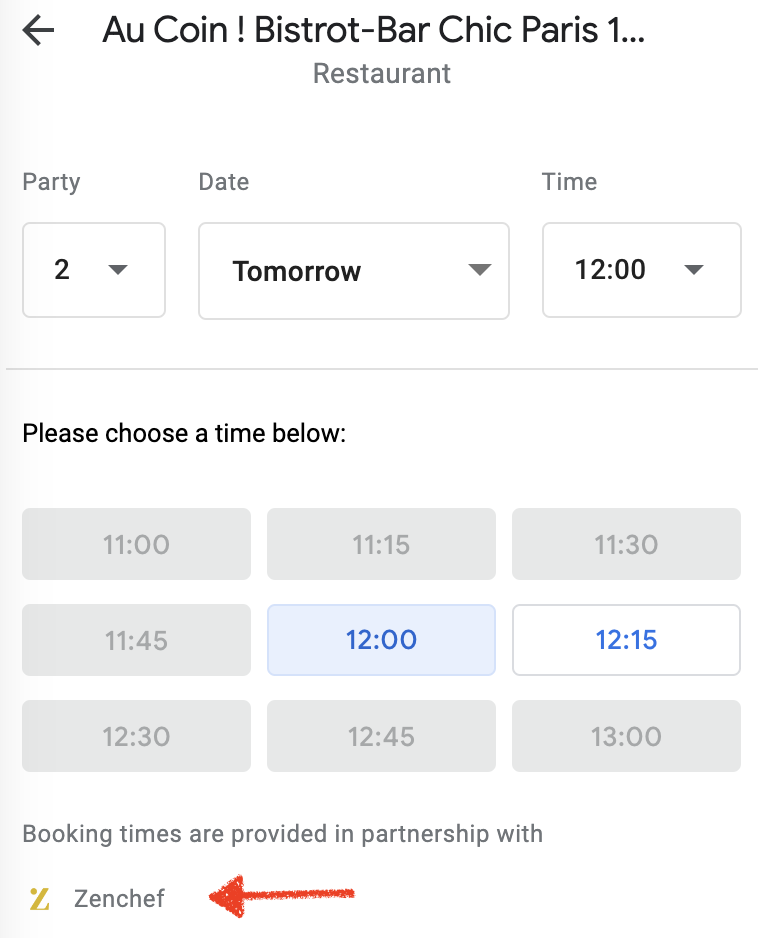
Task: Click the Time dropdown arrow icon
Action: pos(694,270)
